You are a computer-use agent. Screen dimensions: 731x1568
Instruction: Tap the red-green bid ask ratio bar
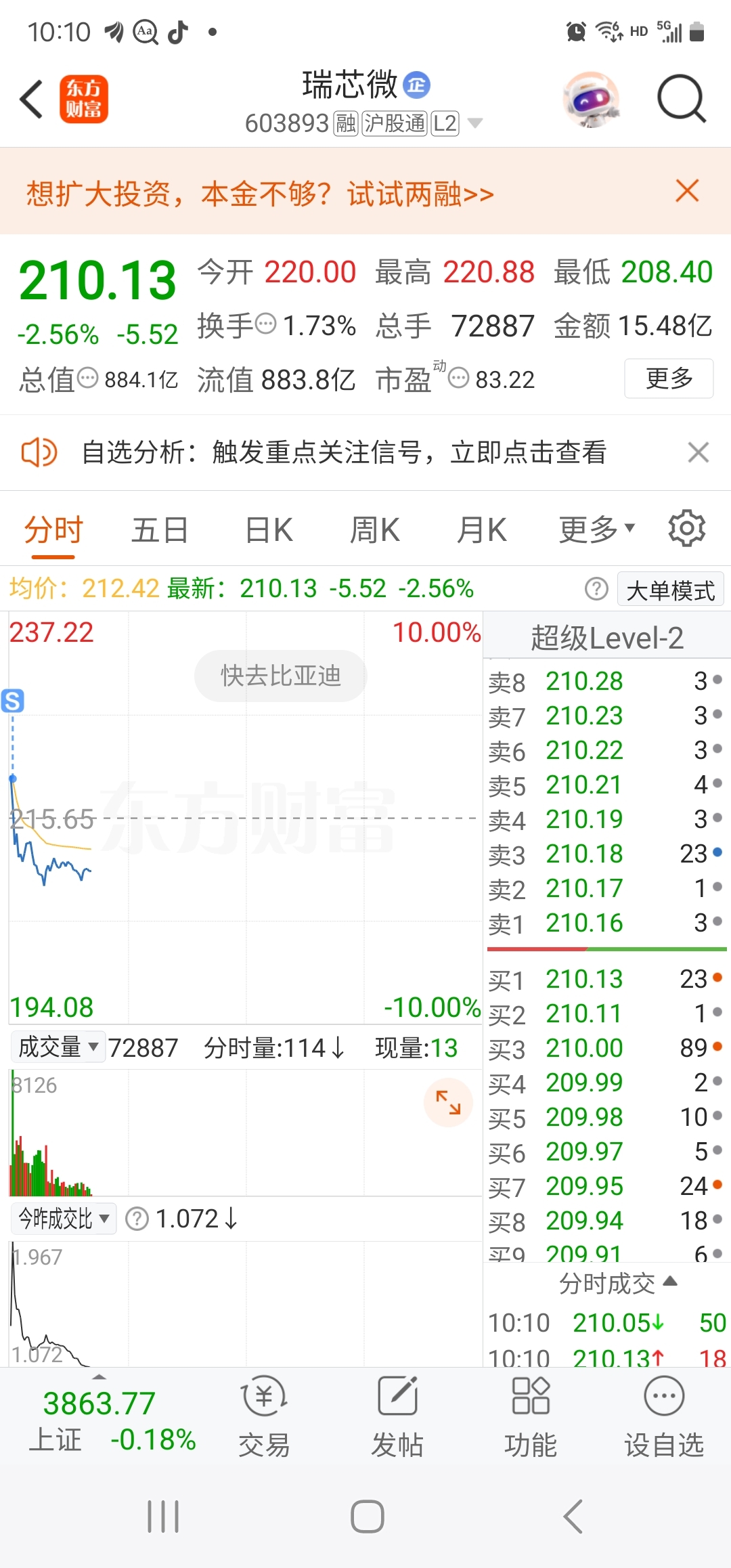[x=606, y=950]
